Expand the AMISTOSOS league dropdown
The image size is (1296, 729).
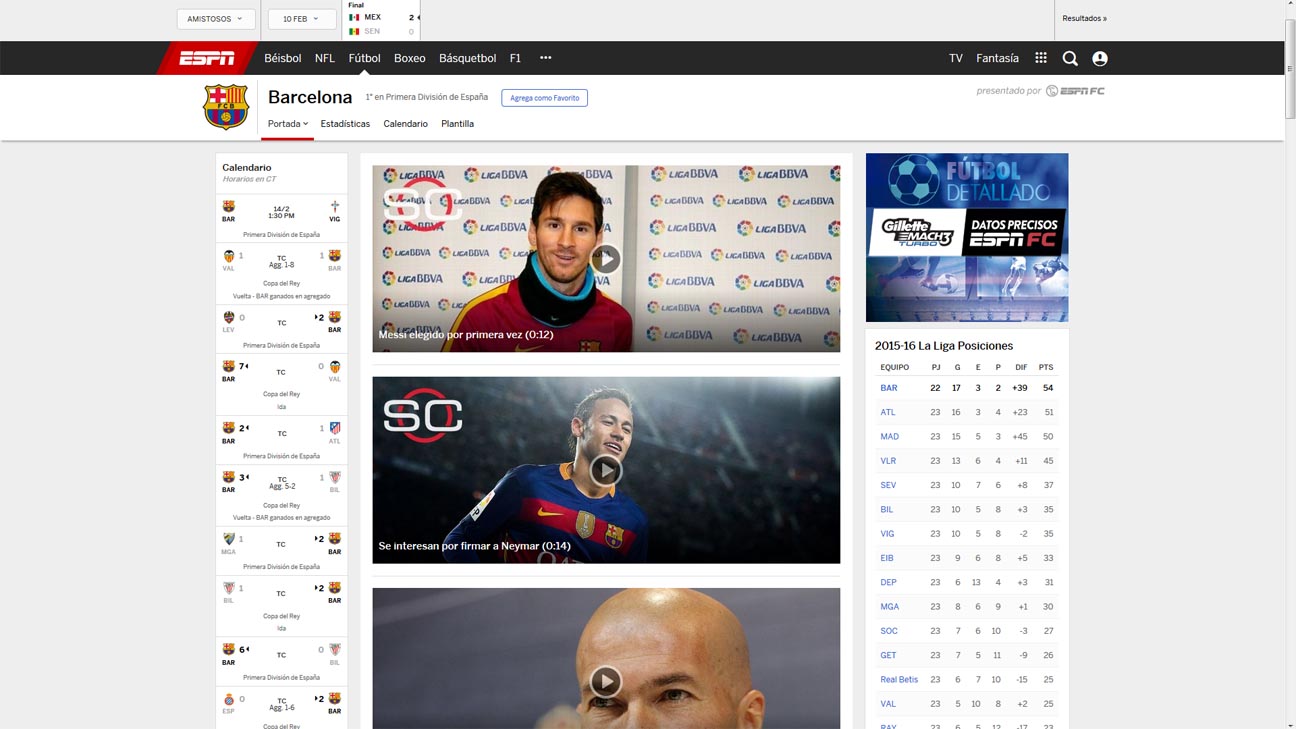tap(216, 19)
